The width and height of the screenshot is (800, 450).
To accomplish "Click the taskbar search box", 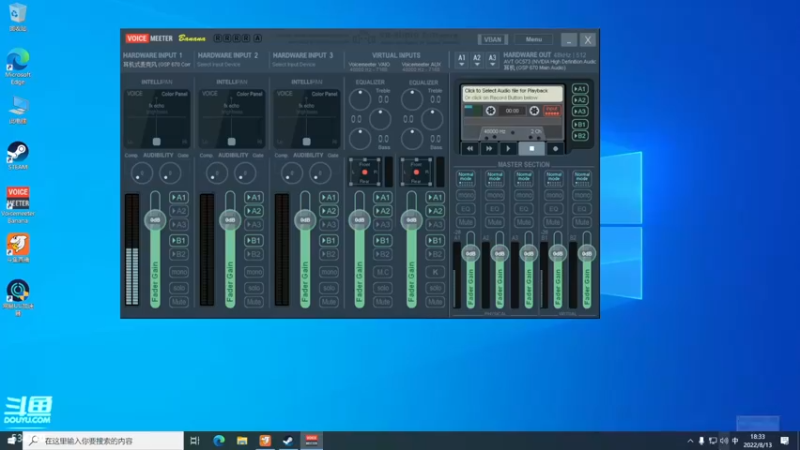I will (x=104, y=441).
